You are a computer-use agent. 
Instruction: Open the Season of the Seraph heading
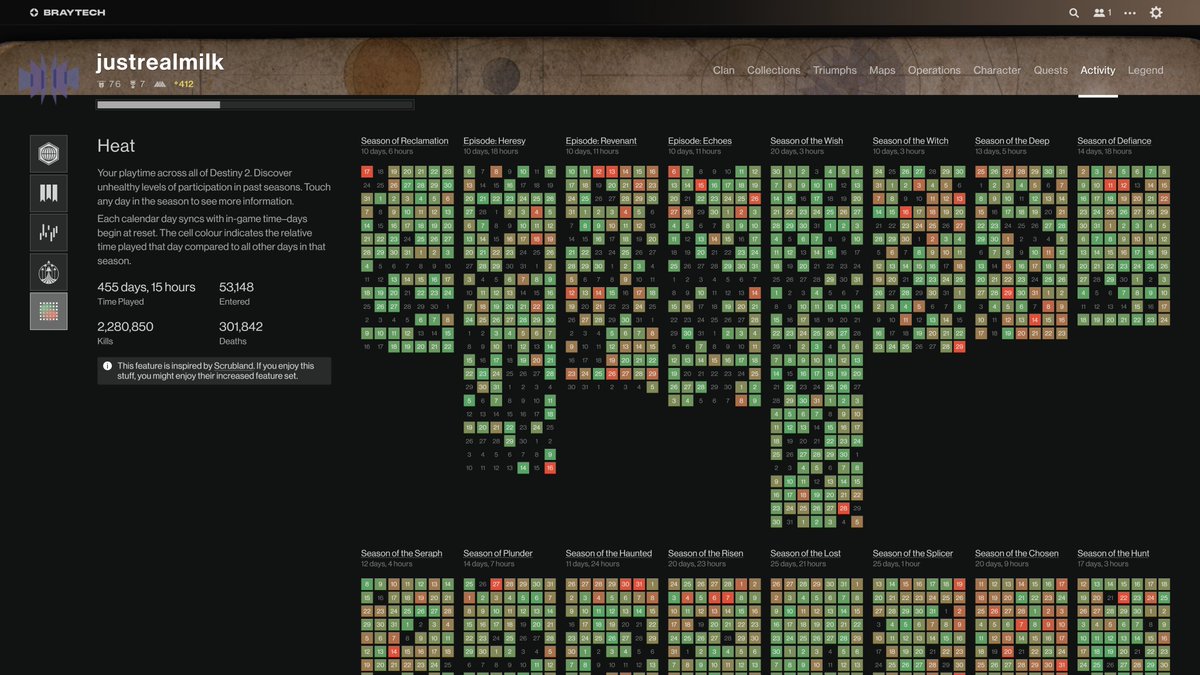(x=402, y=553)
